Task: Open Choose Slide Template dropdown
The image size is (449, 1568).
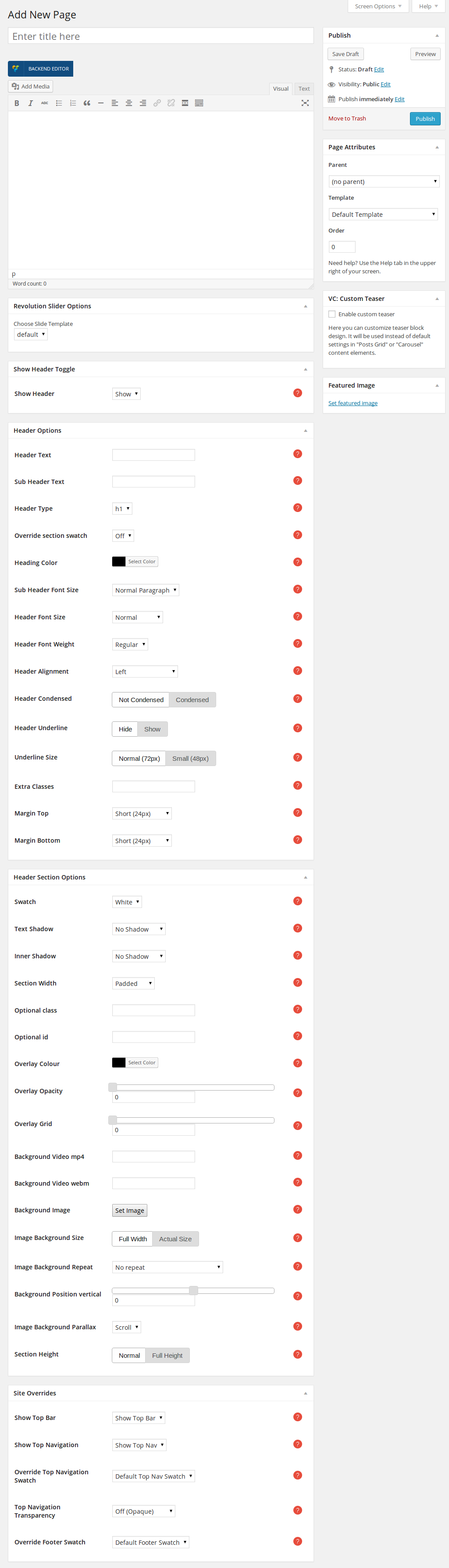Action: click(x=30, y=334)
